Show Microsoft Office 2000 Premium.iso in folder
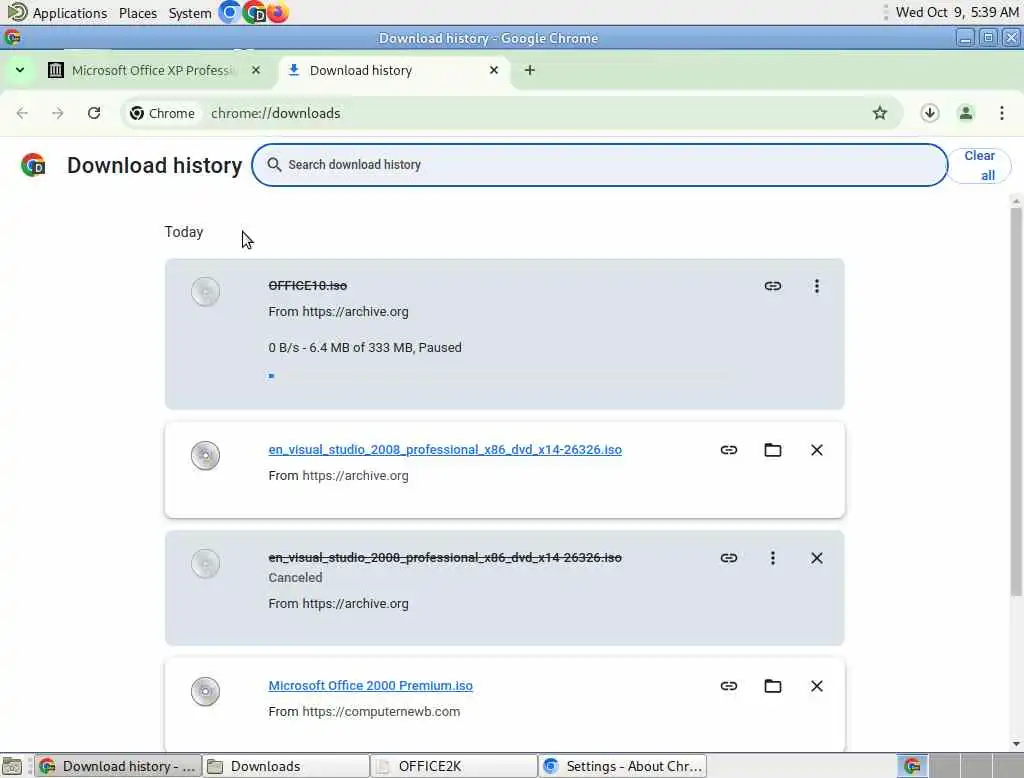The image size is (1024, 778). click(x=773, y=686)
